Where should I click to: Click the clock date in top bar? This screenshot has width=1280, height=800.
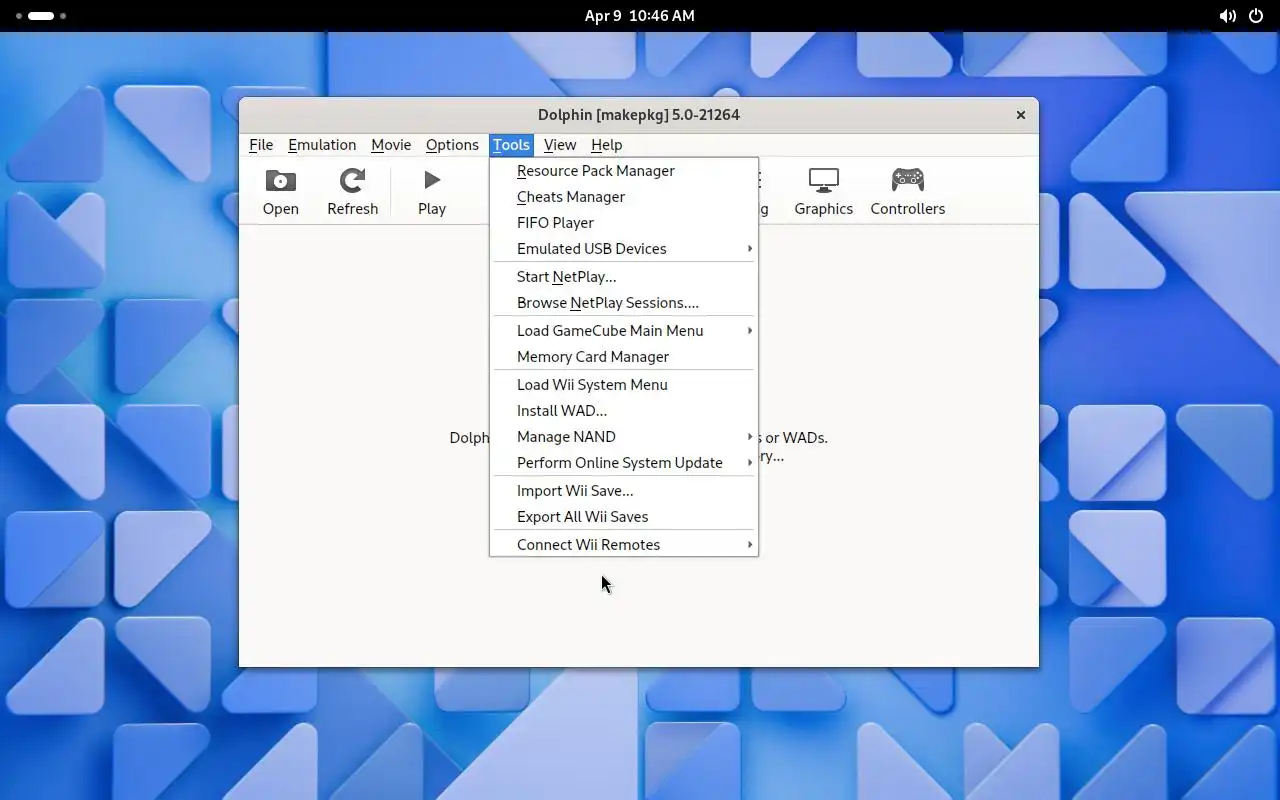coord(640,16)
